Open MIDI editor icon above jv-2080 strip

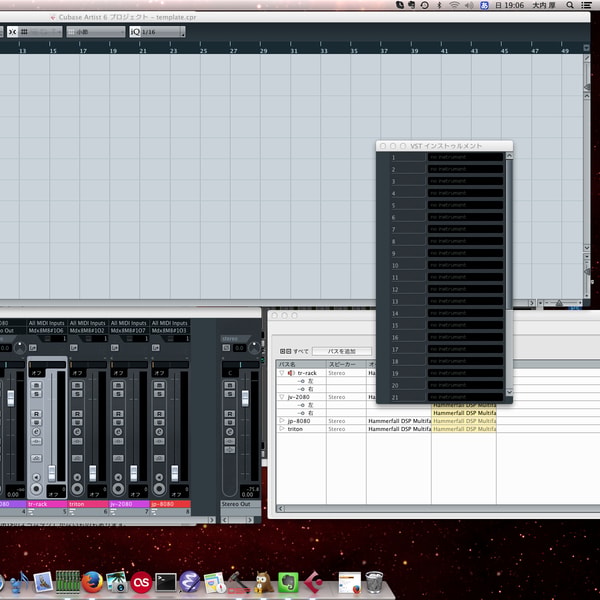pos(115,348)
